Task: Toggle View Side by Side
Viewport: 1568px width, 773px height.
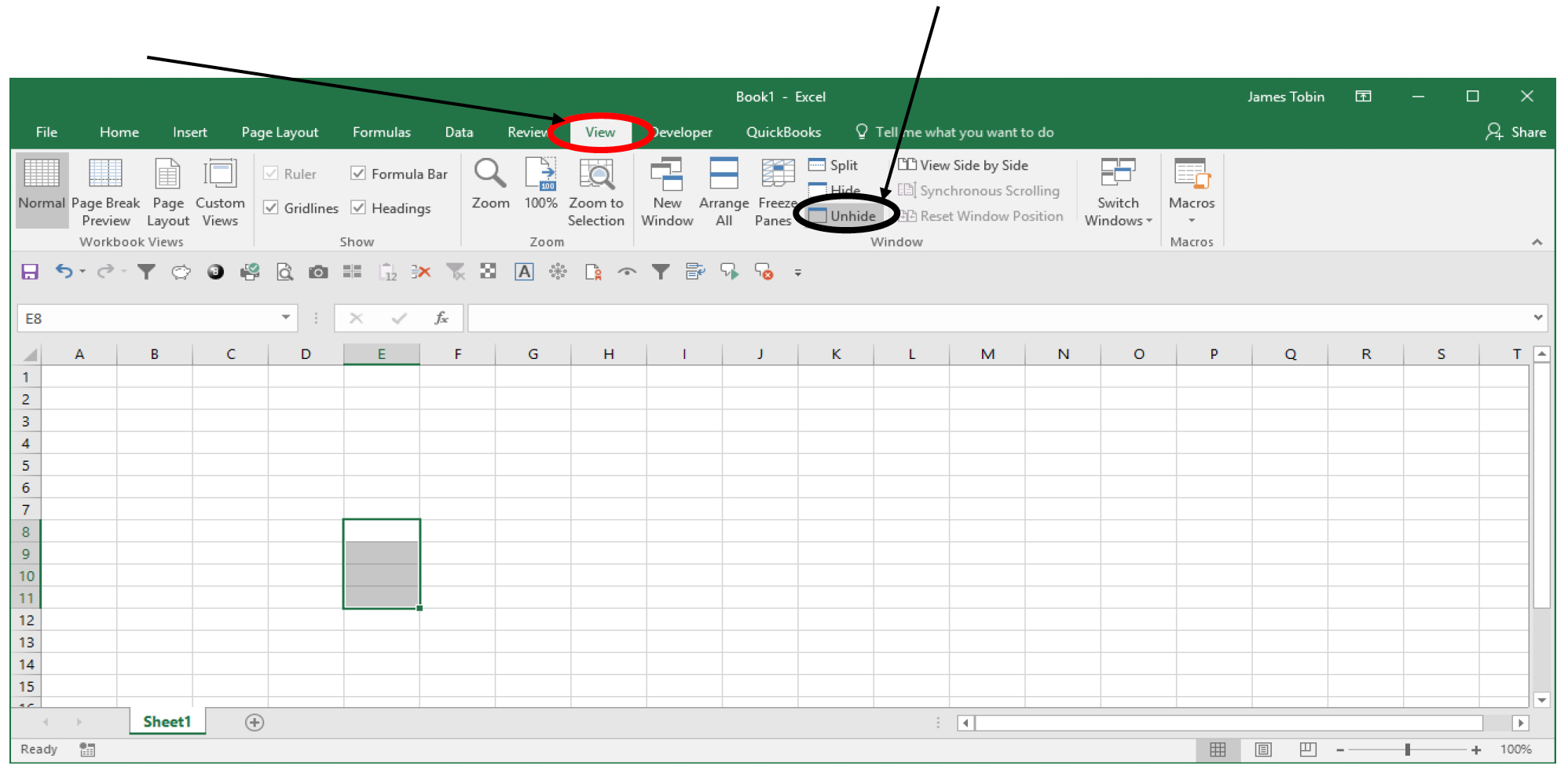Action: pos(963,165)
